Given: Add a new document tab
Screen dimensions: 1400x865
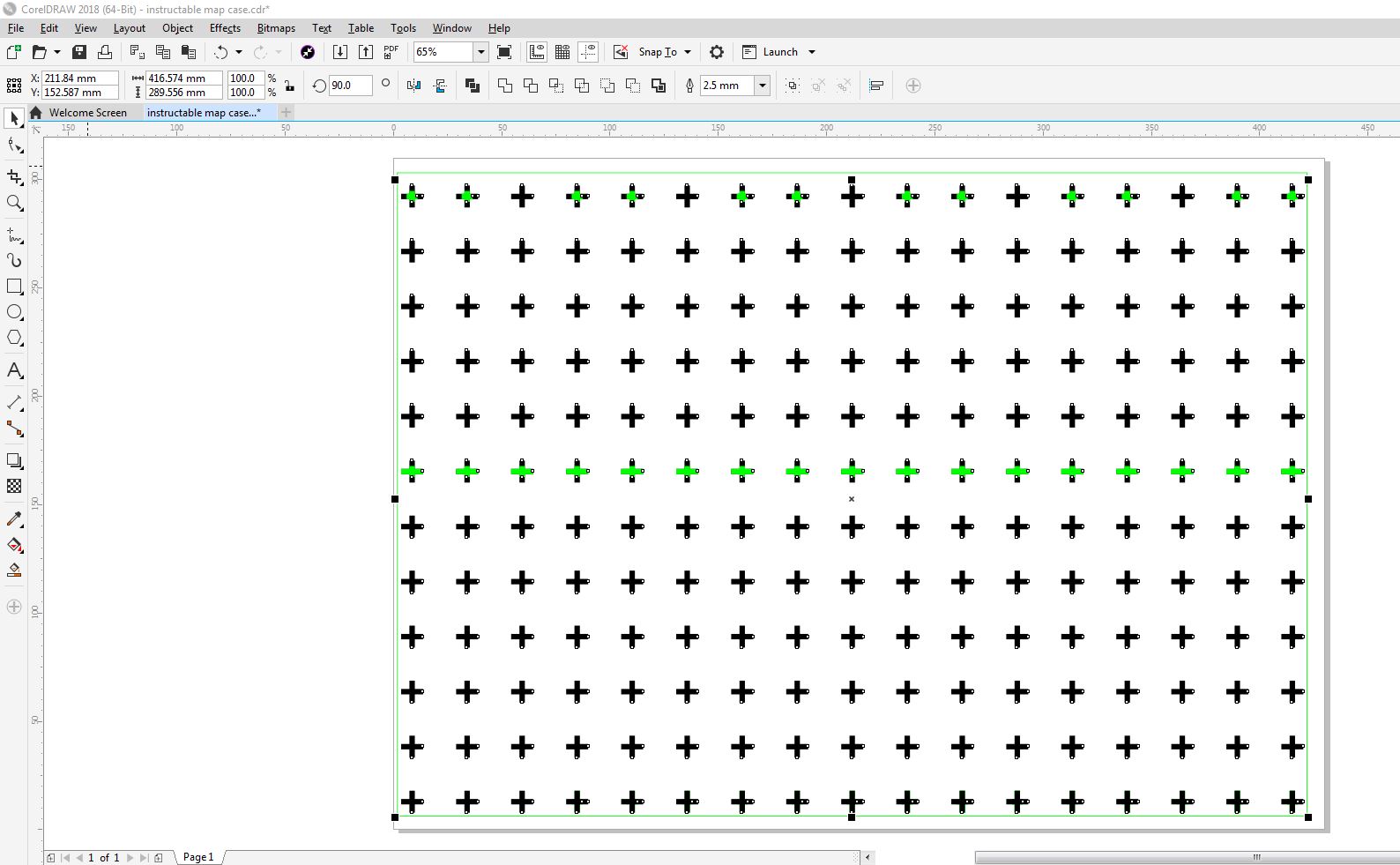Looking at the screenshot, I should point(286,113).
